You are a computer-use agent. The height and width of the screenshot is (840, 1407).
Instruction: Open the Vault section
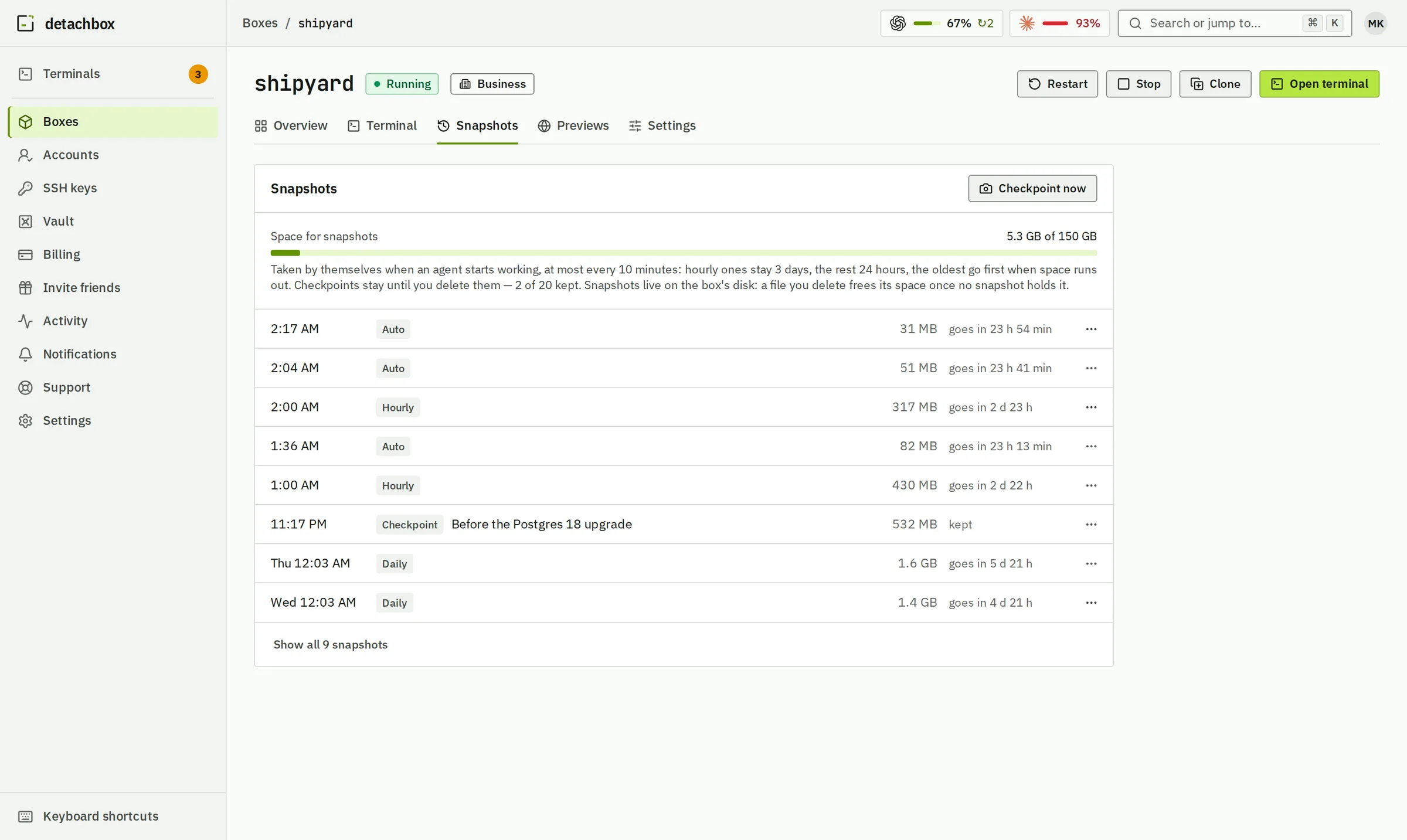click(x=113, y=222)
